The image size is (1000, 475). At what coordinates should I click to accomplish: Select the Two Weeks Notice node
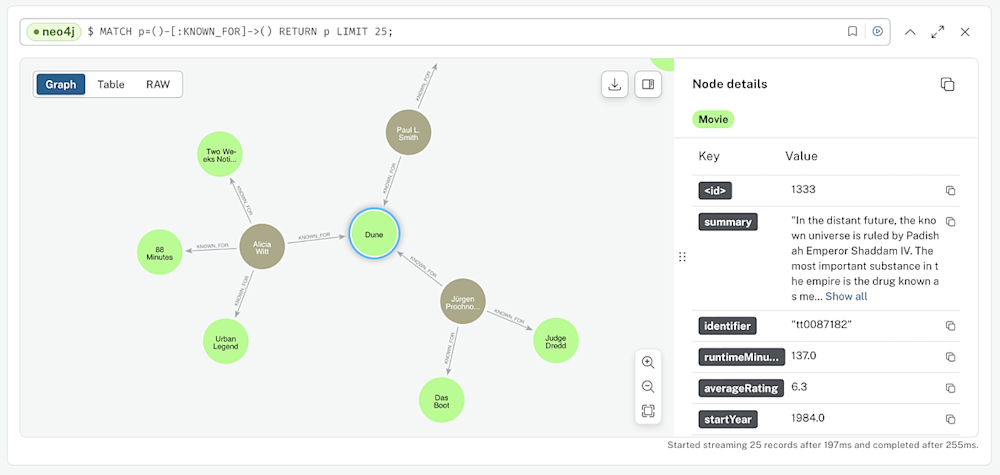[220, 156]
